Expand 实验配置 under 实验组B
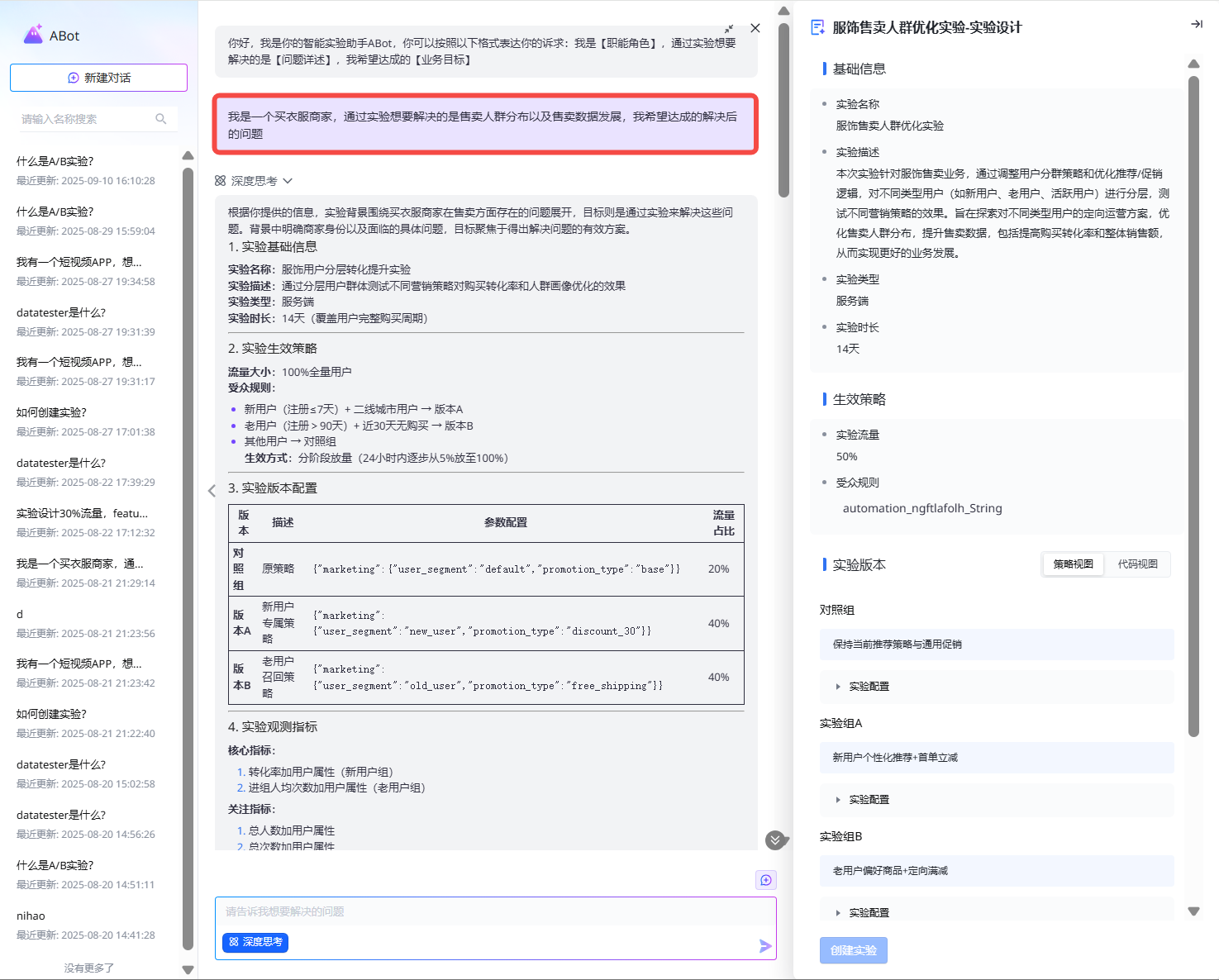The width and height of the screenshot is (1219, 980). [x=997, y=910]
